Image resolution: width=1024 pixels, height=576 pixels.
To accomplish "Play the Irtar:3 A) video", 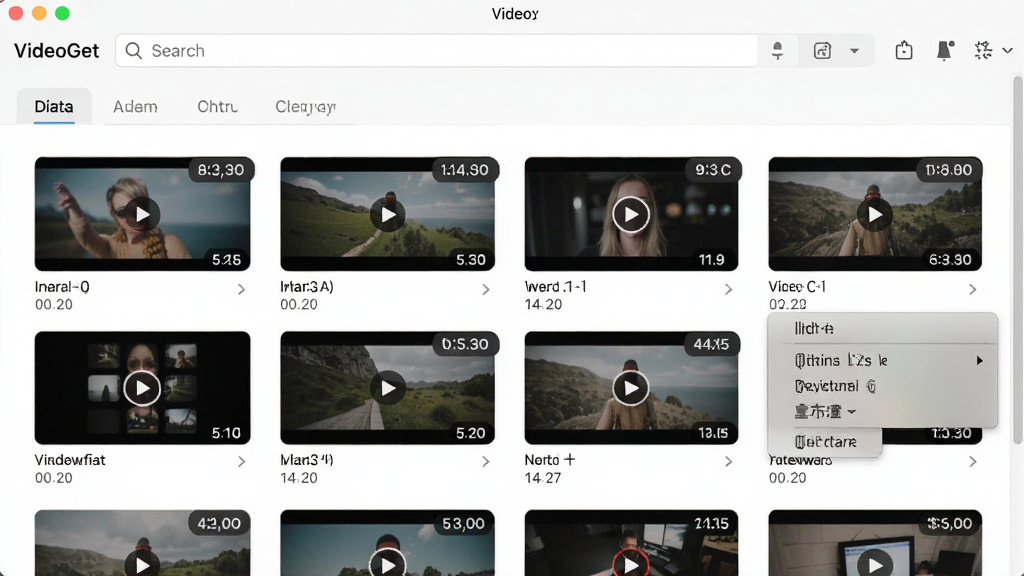I will pyautogui.click(x=388, y=214).
